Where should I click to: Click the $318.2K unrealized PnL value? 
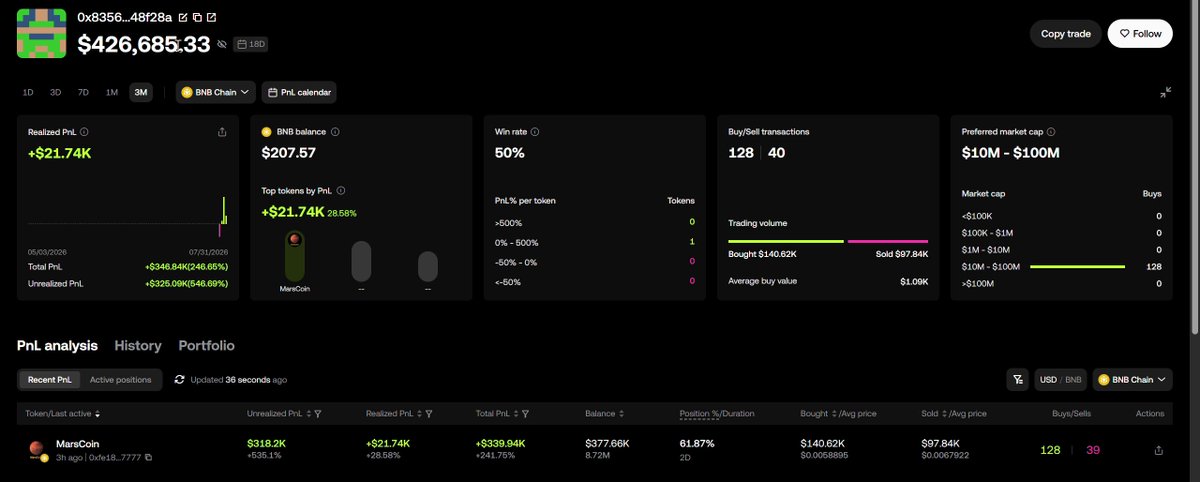265,443
